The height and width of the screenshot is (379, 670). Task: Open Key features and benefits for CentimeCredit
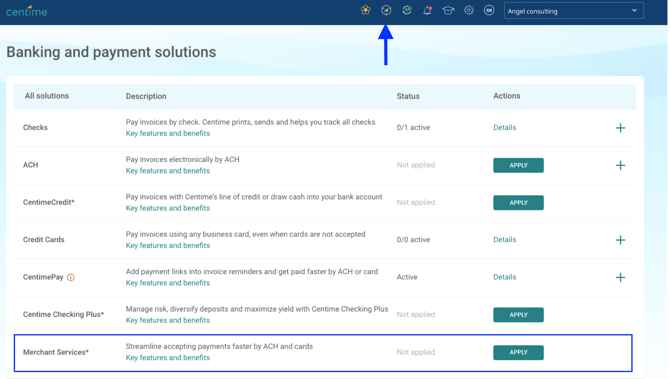coord(168,208)
